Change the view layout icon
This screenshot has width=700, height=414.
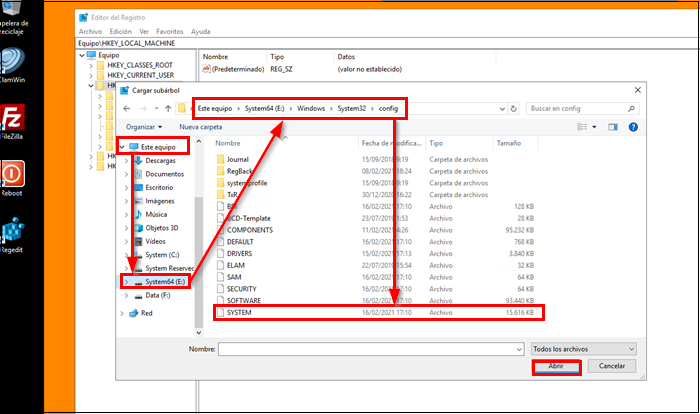(x=582, y=127)
